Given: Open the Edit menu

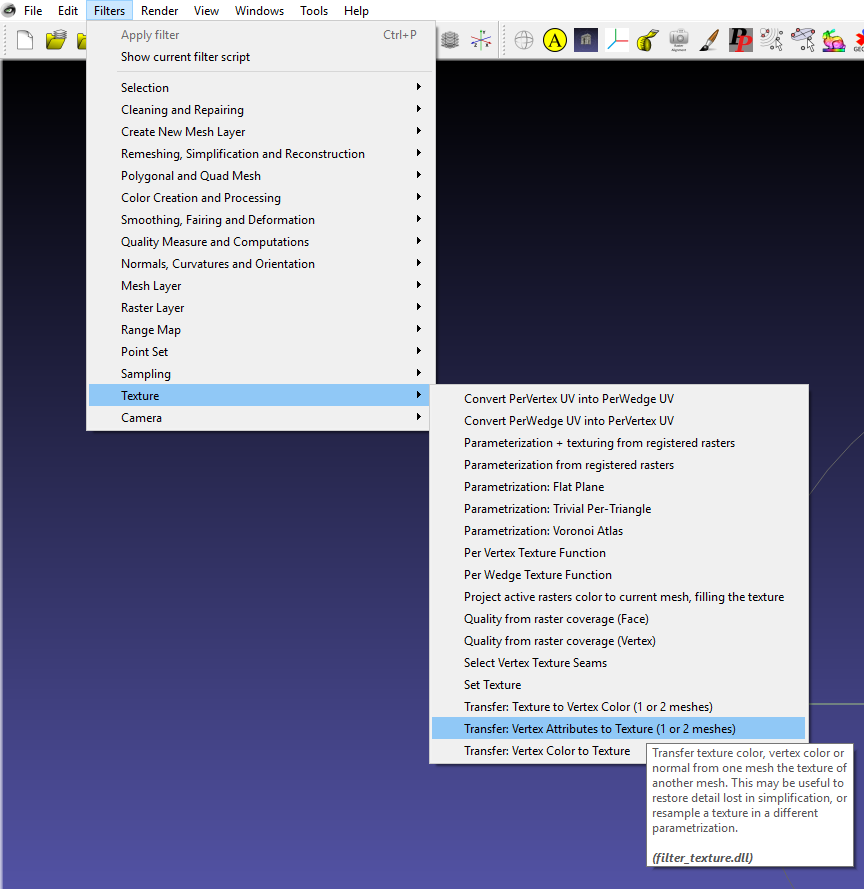Looking at the screenshot, I should [67, 11].
